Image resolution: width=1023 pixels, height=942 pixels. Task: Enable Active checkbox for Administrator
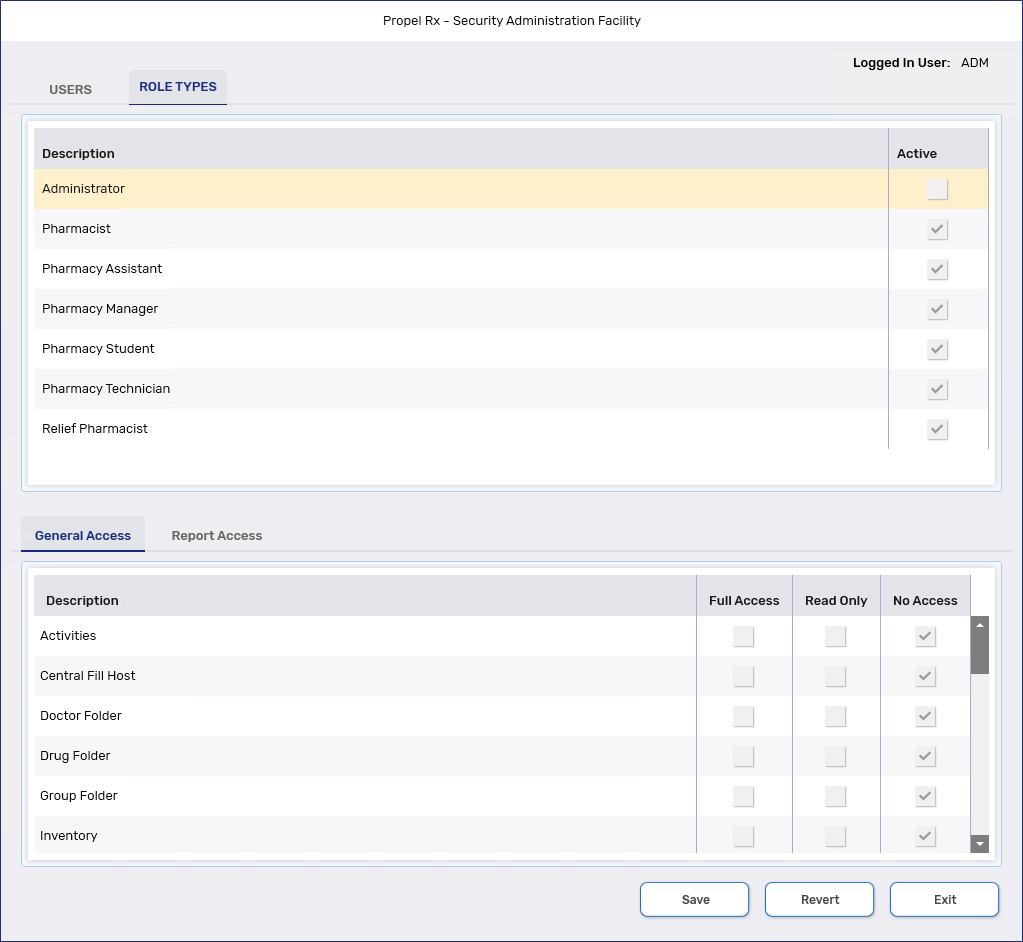click(x=937, y=189)
